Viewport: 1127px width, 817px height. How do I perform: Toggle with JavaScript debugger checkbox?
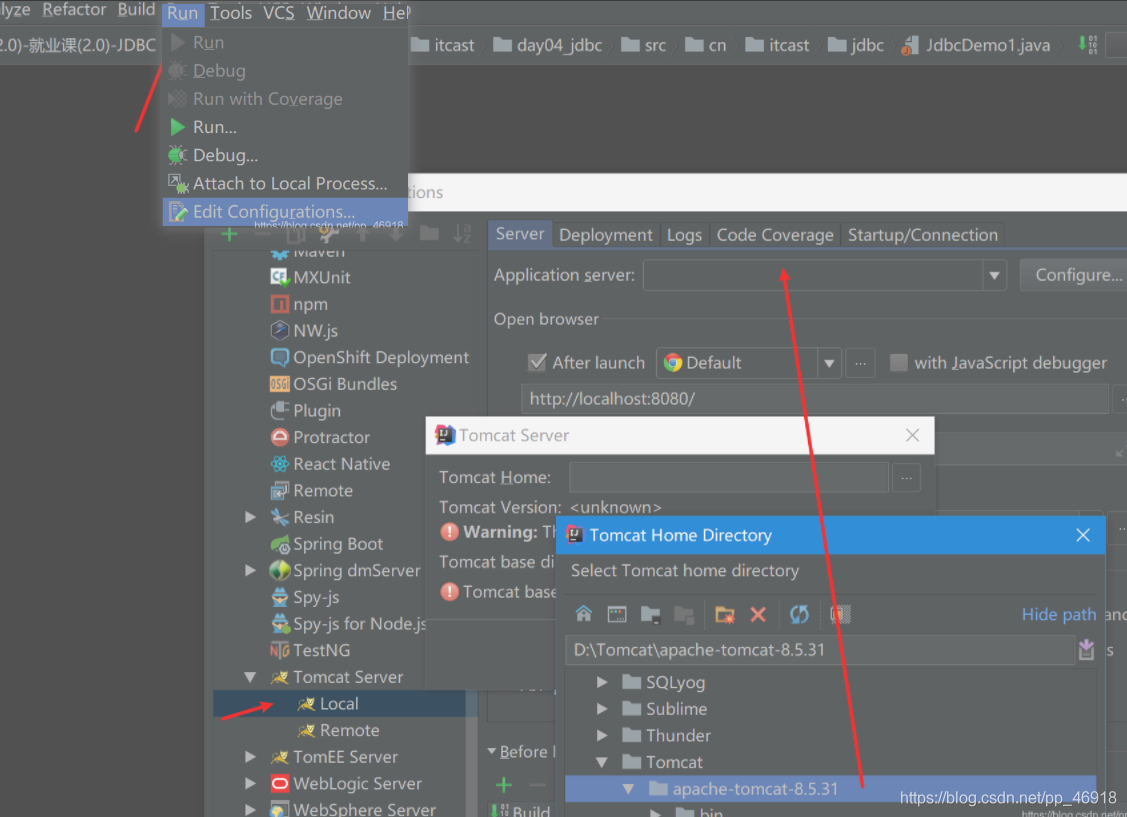[x=898, y=362]
